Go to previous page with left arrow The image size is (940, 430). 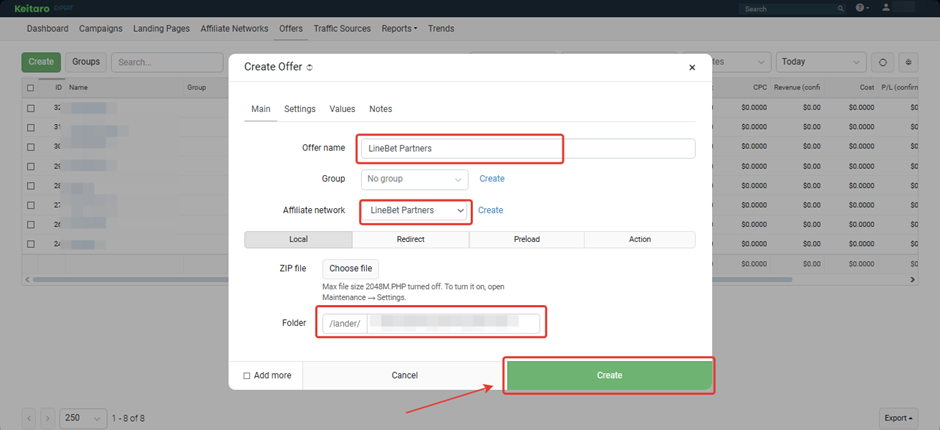[31, 418]
